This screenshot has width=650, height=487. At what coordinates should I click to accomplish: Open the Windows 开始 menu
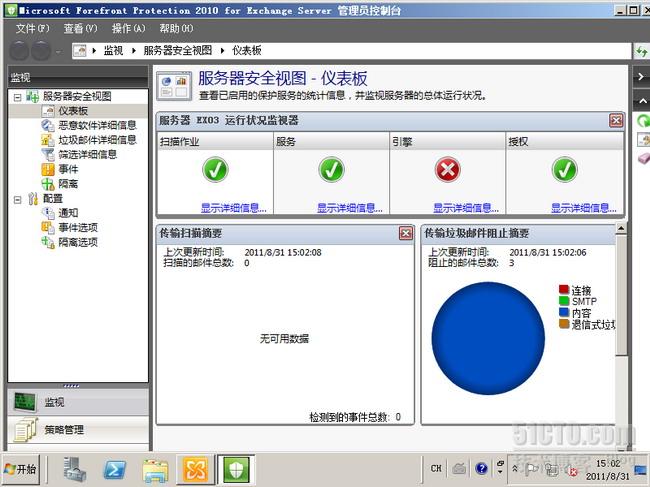pyautogui.click(x=21, y=469)
